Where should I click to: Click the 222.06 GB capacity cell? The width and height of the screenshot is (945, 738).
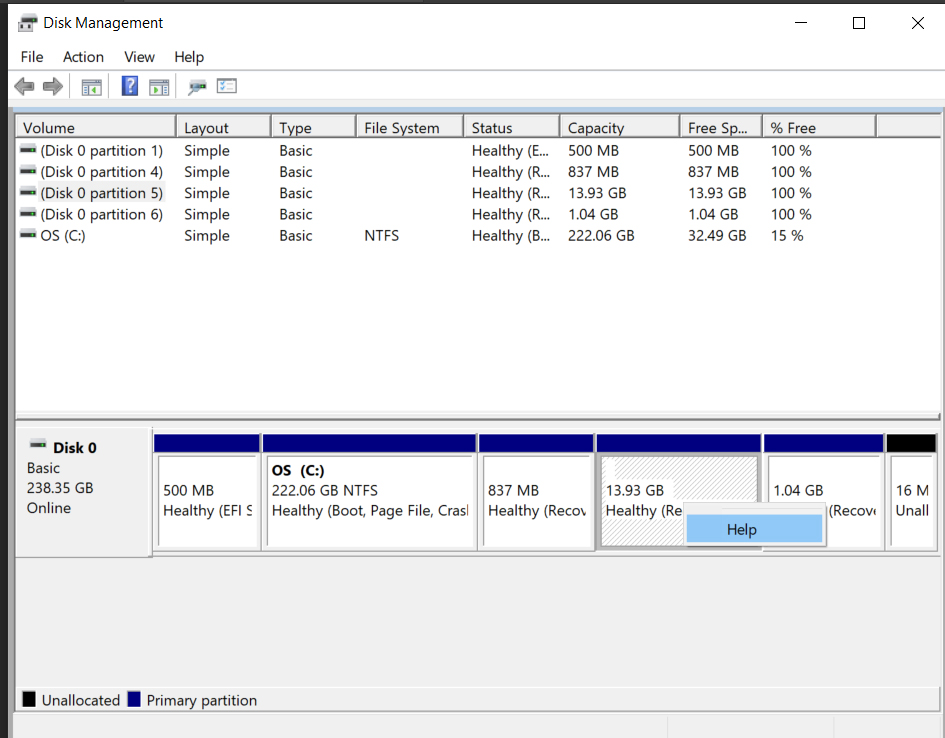click(601, 236)
